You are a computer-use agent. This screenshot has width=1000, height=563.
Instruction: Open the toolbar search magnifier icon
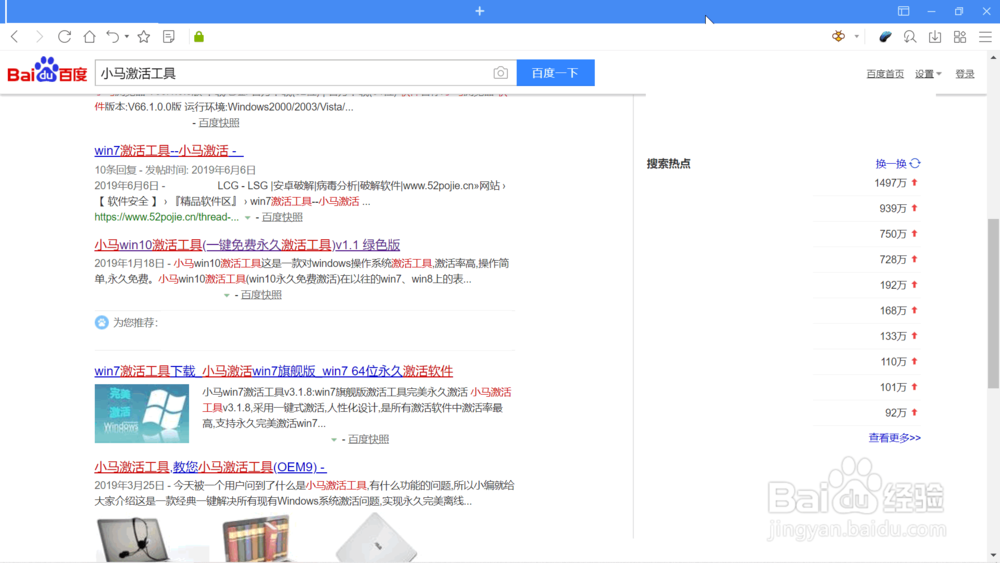tap(910, 37)
